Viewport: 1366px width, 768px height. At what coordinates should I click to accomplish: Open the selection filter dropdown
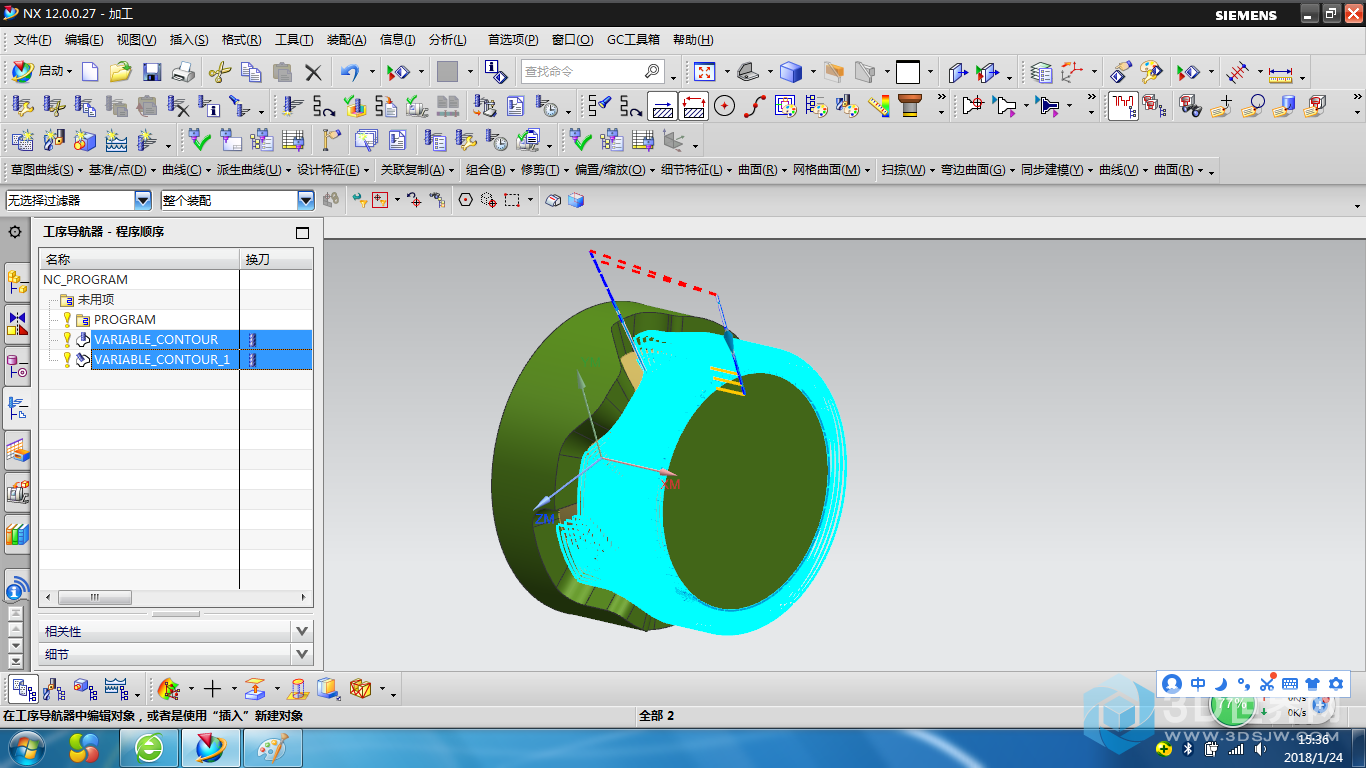[143, 200]
